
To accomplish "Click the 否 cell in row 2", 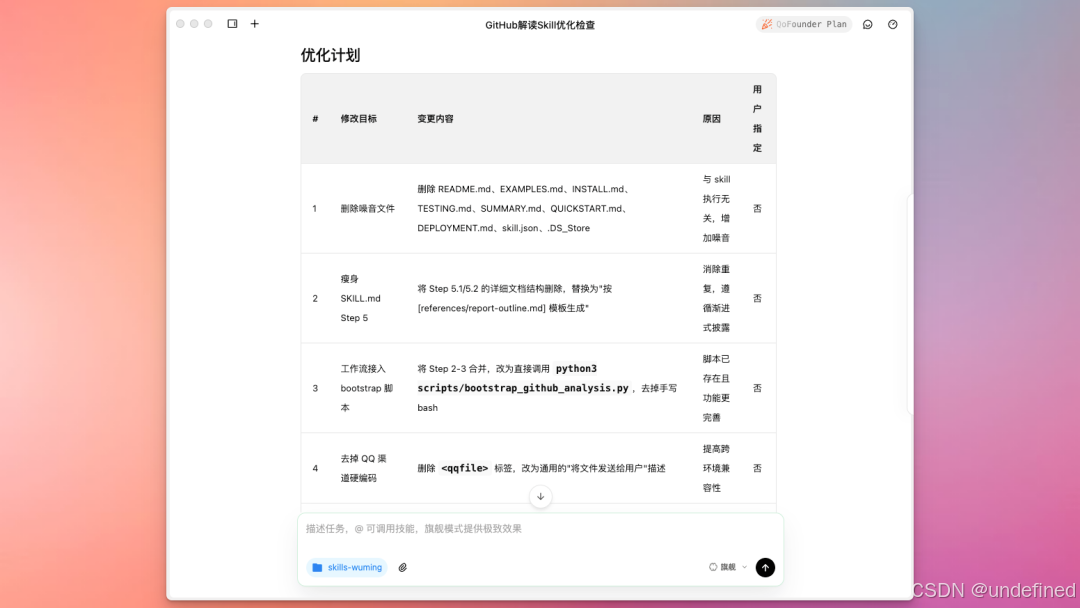I will coord(757,298).
